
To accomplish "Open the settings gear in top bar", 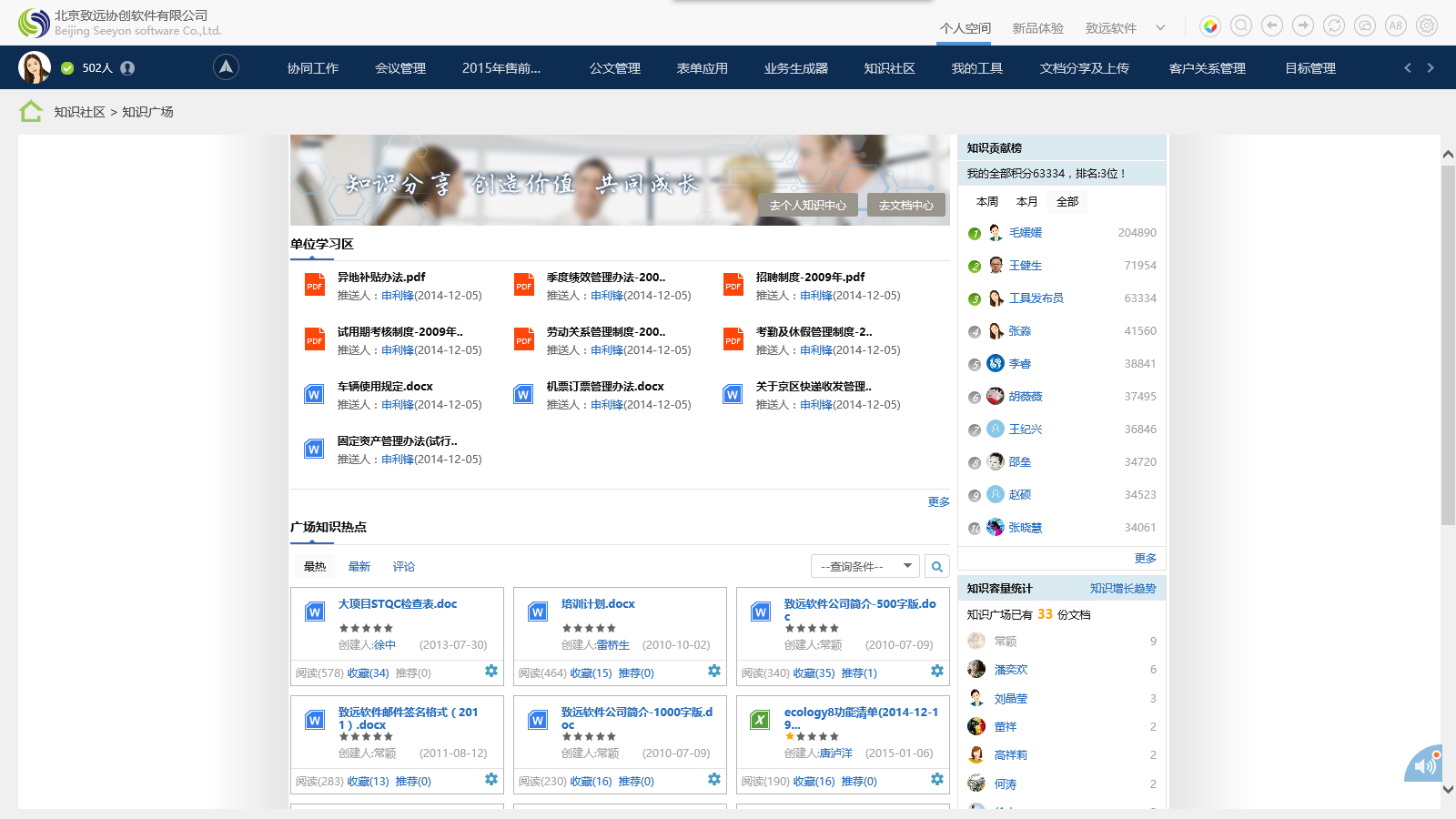I will [x=1427, y=26].
